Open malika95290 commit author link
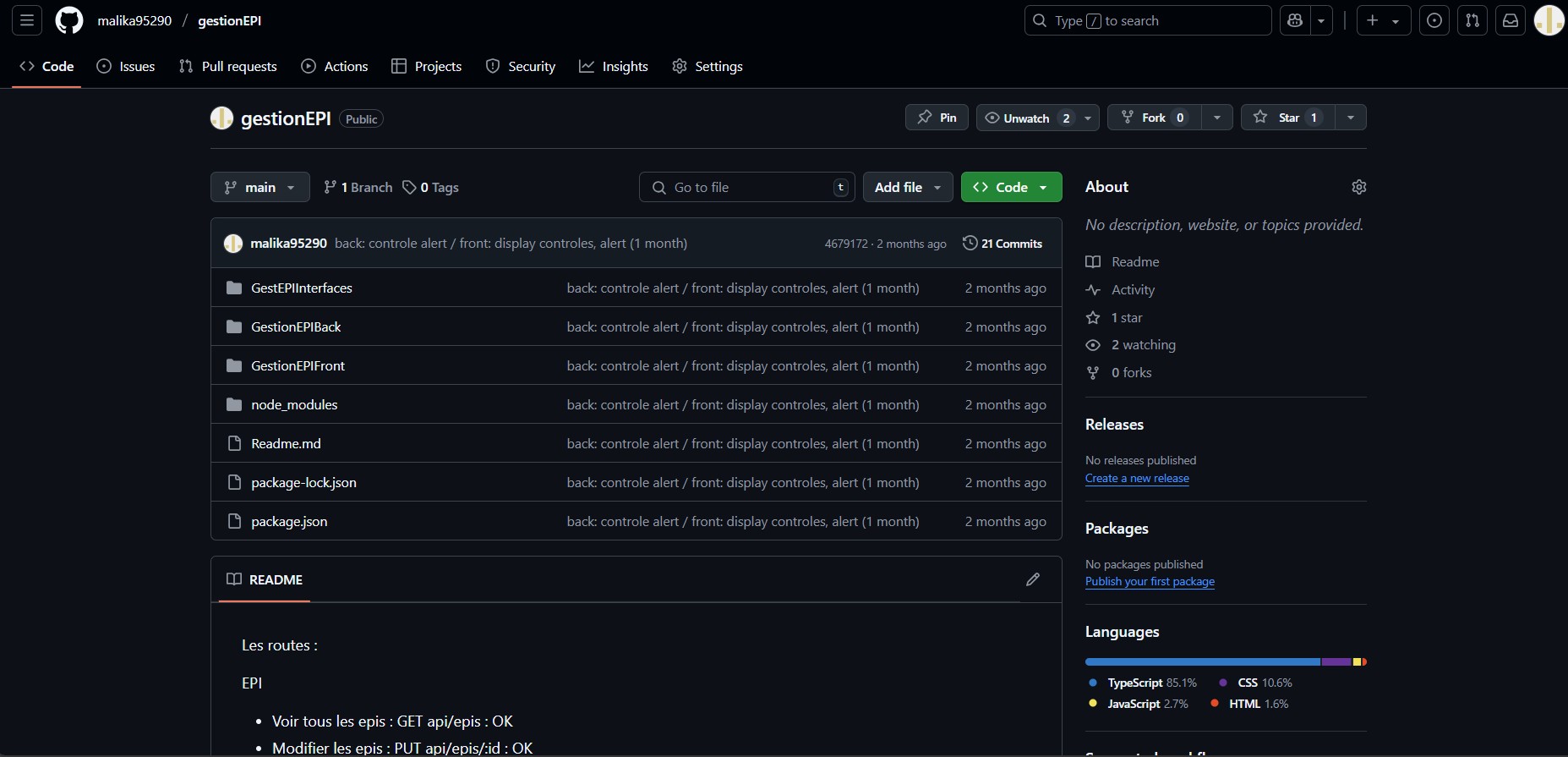 (x=288, y=243)
